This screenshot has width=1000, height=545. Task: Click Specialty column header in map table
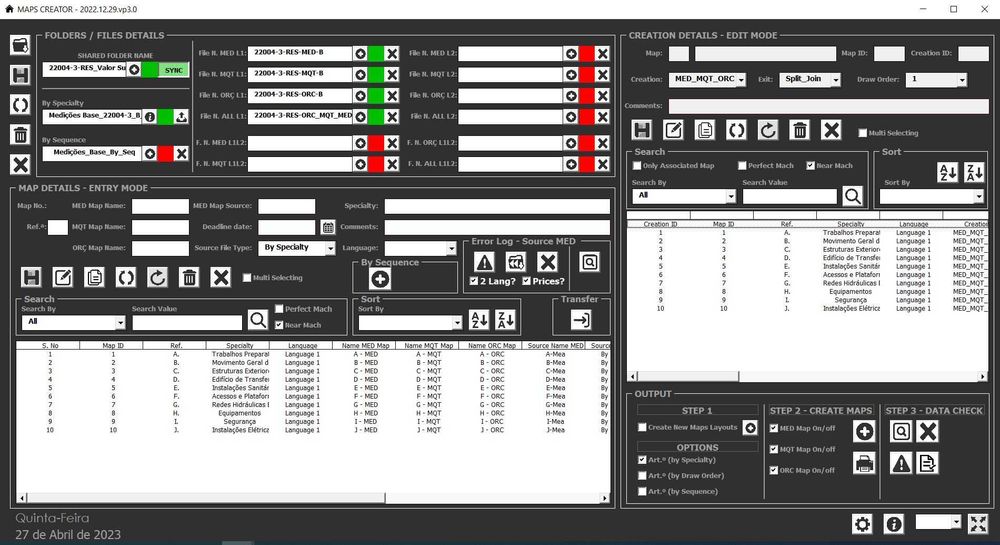coord(240,345)
